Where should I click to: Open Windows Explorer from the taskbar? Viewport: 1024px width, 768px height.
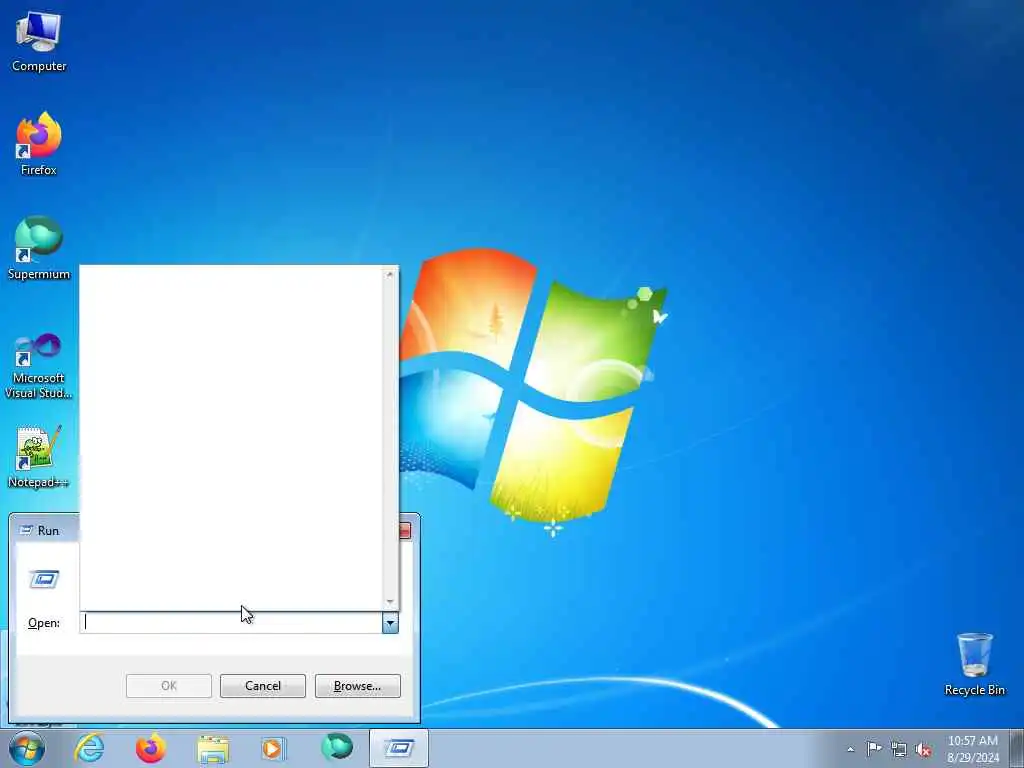[x=213, y=748]
